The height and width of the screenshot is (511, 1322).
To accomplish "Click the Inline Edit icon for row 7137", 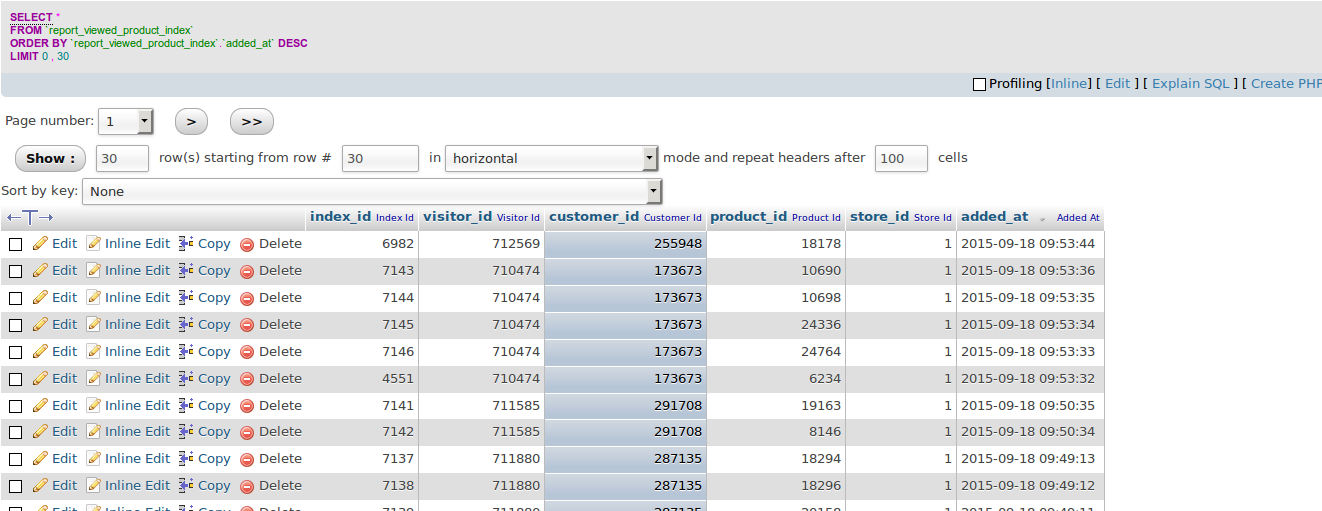I will [94, 458].
